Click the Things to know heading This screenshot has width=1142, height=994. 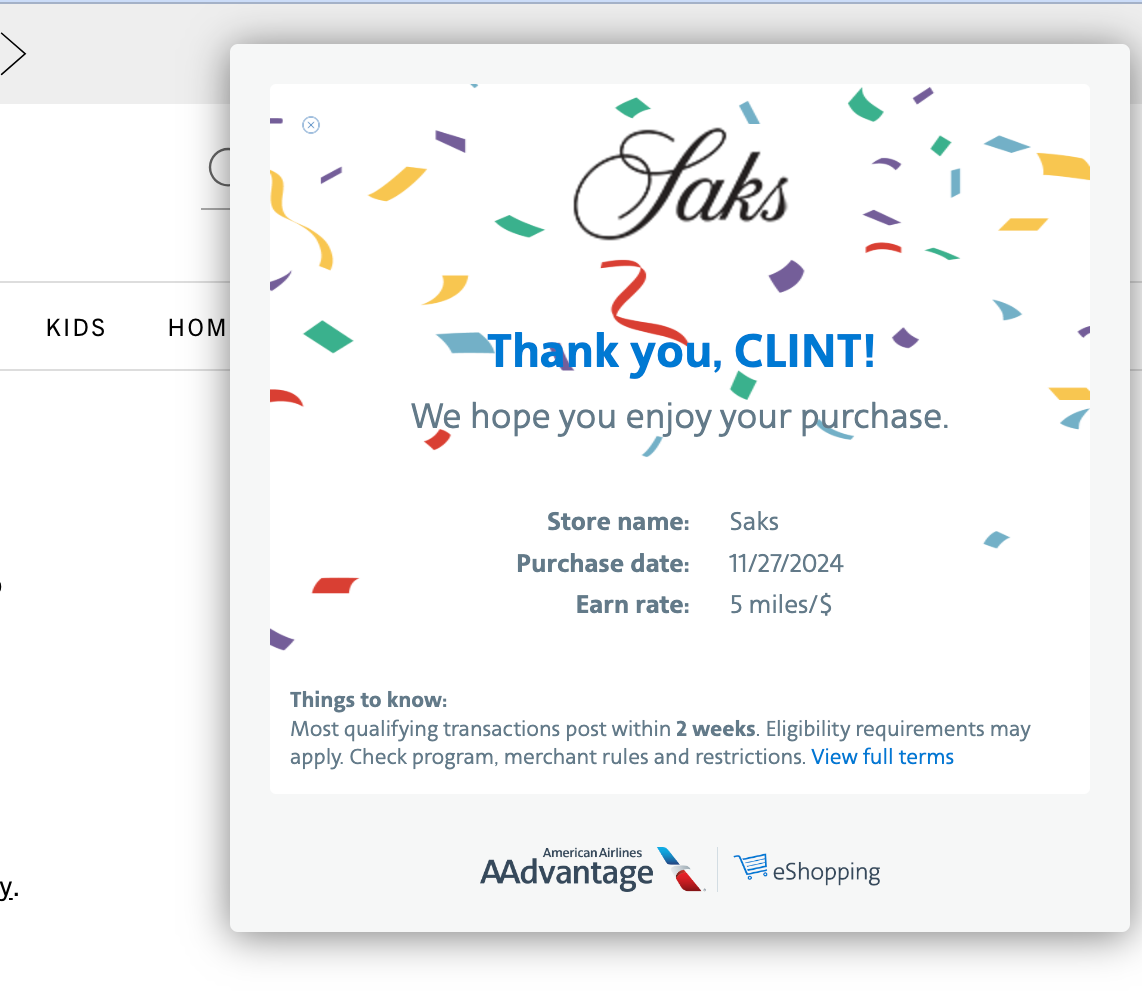coord(368,700)
